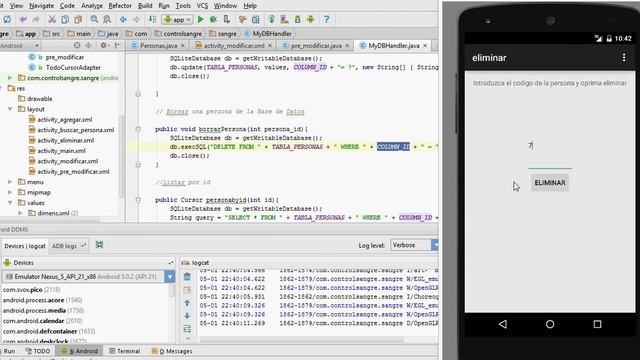Open emulator overflow menu dots
This screenshot has height=360, width=640.
coord(624,58)
